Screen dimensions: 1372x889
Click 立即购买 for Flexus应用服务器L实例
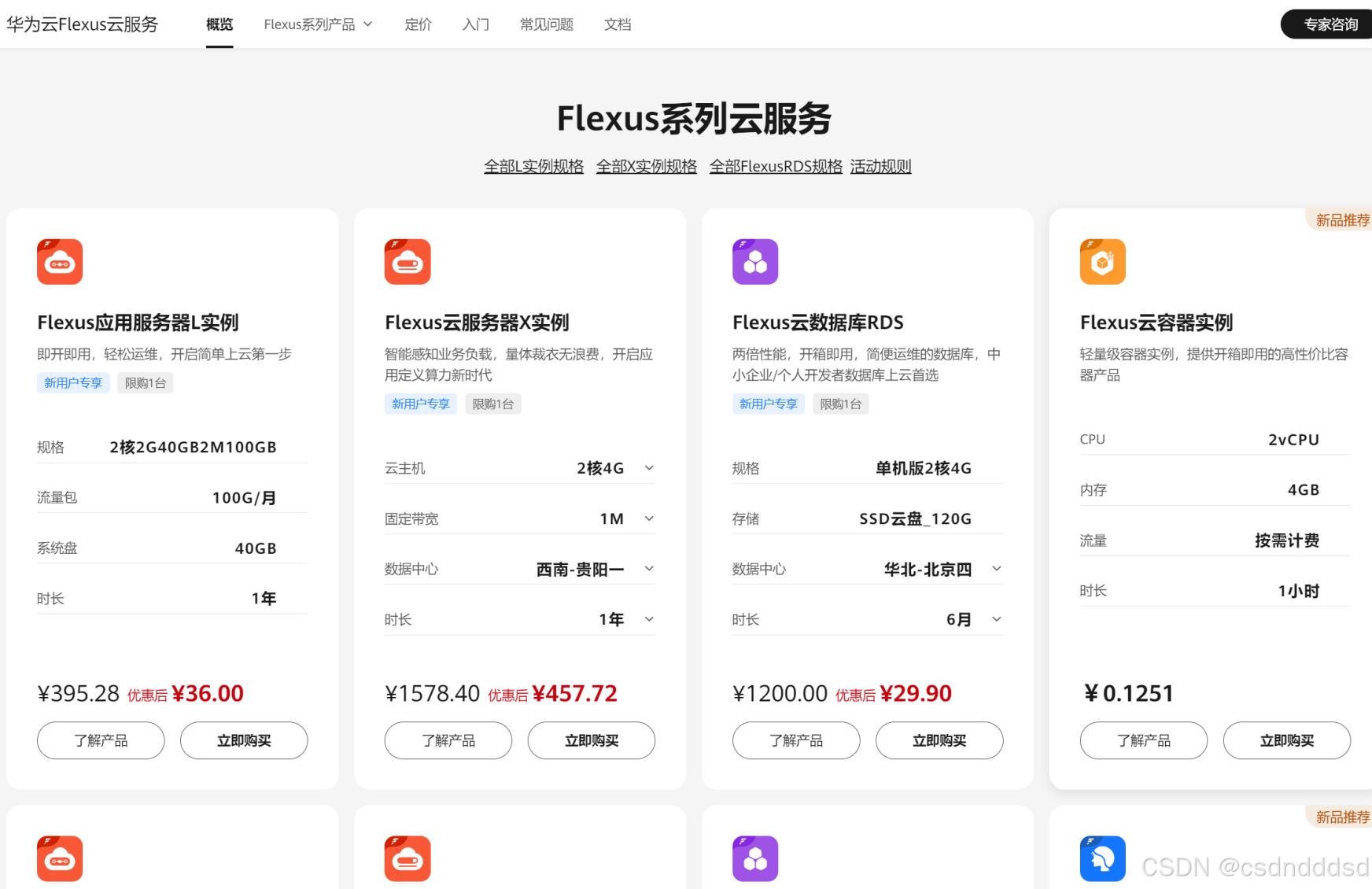tap(244, 740)
